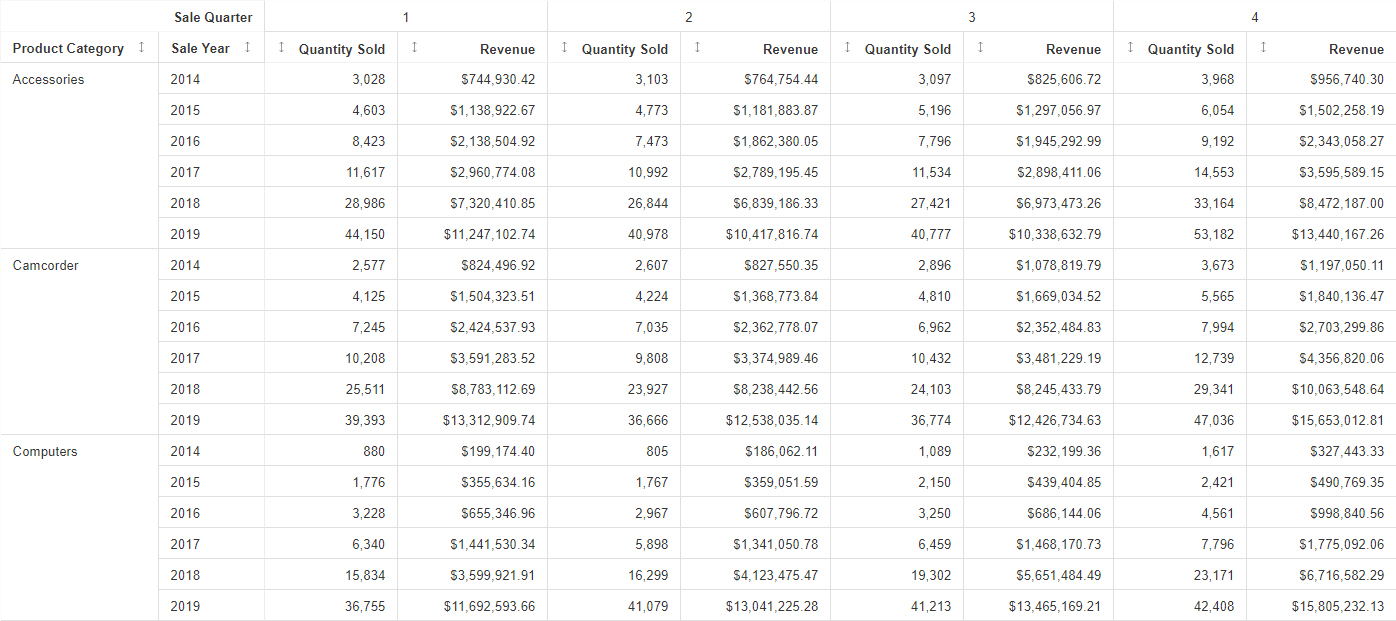Select the quarter 3 column header
The image size is (1396, 621).
(972, 17)
